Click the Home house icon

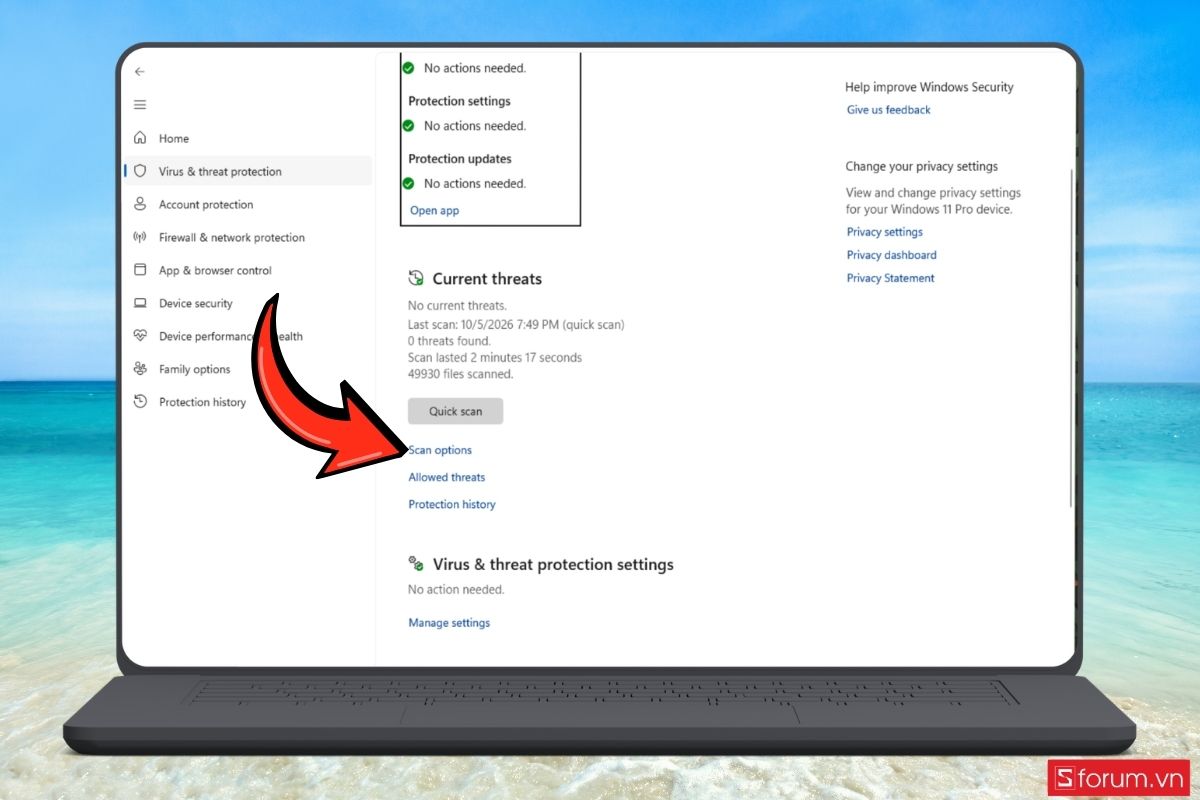click(140, 138)
